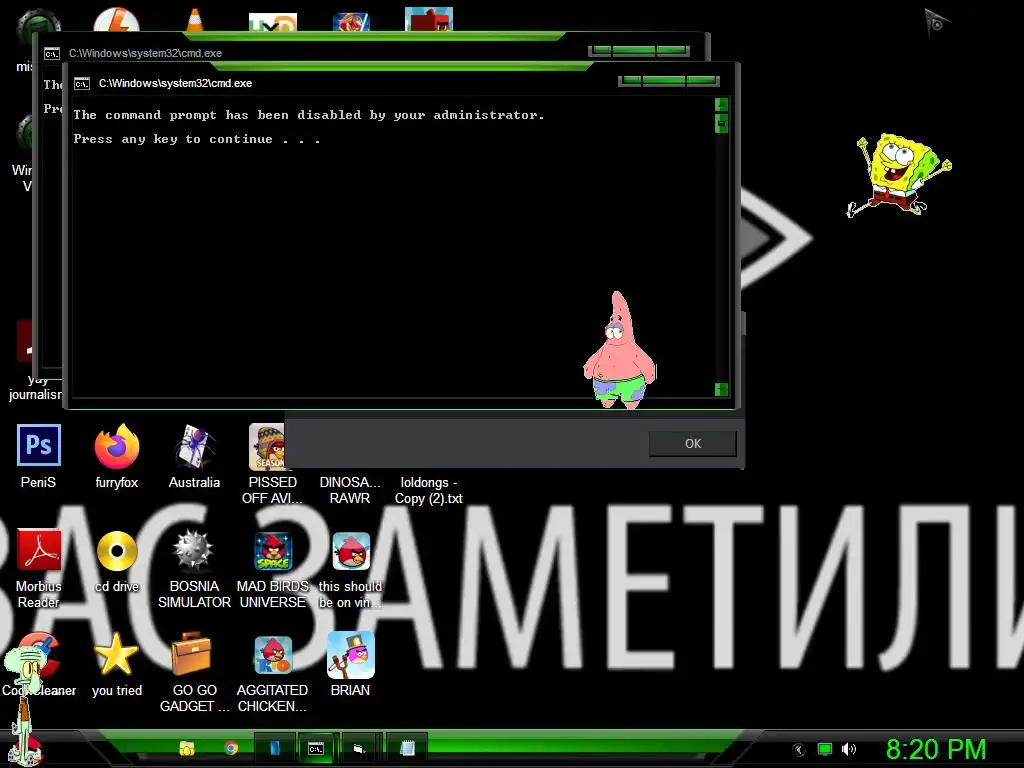Open the volume speaker tray icon
This screenshot has width=1024, height=768.
pyautogui.click(x=848, y=749)
